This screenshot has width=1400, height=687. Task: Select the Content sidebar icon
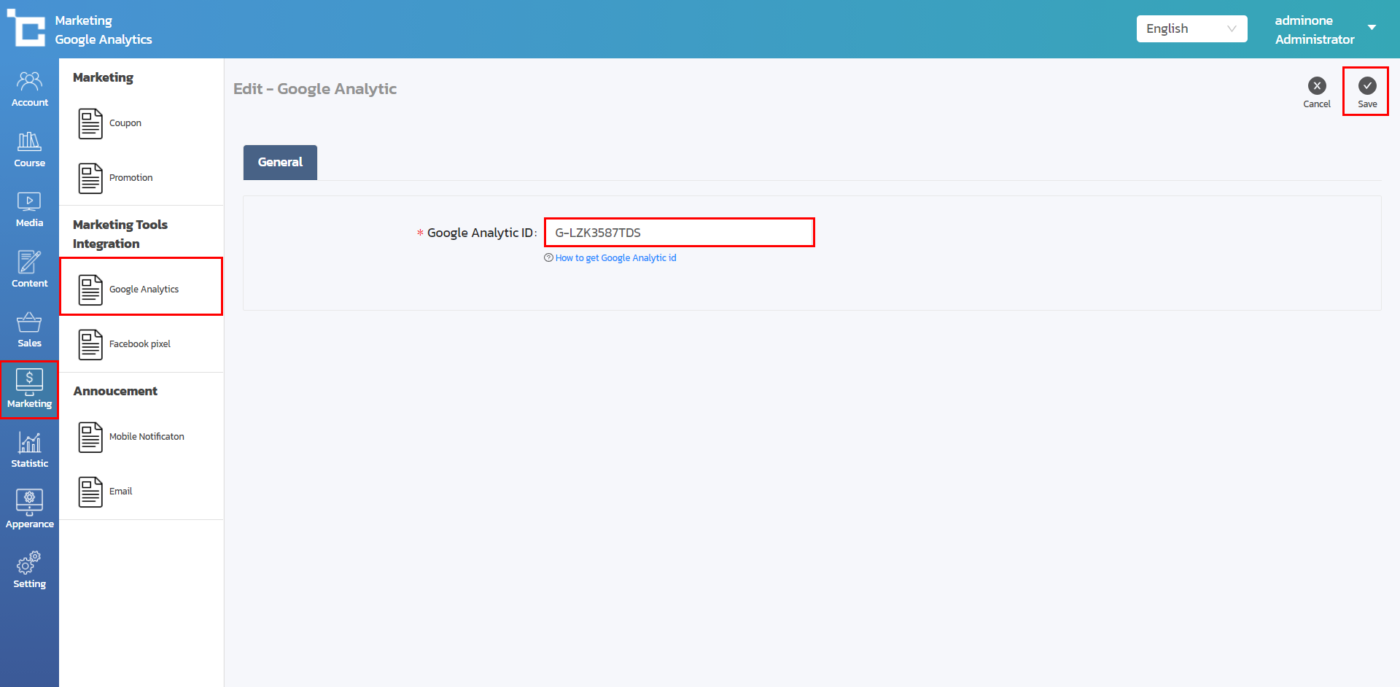[x=29, y=269]
